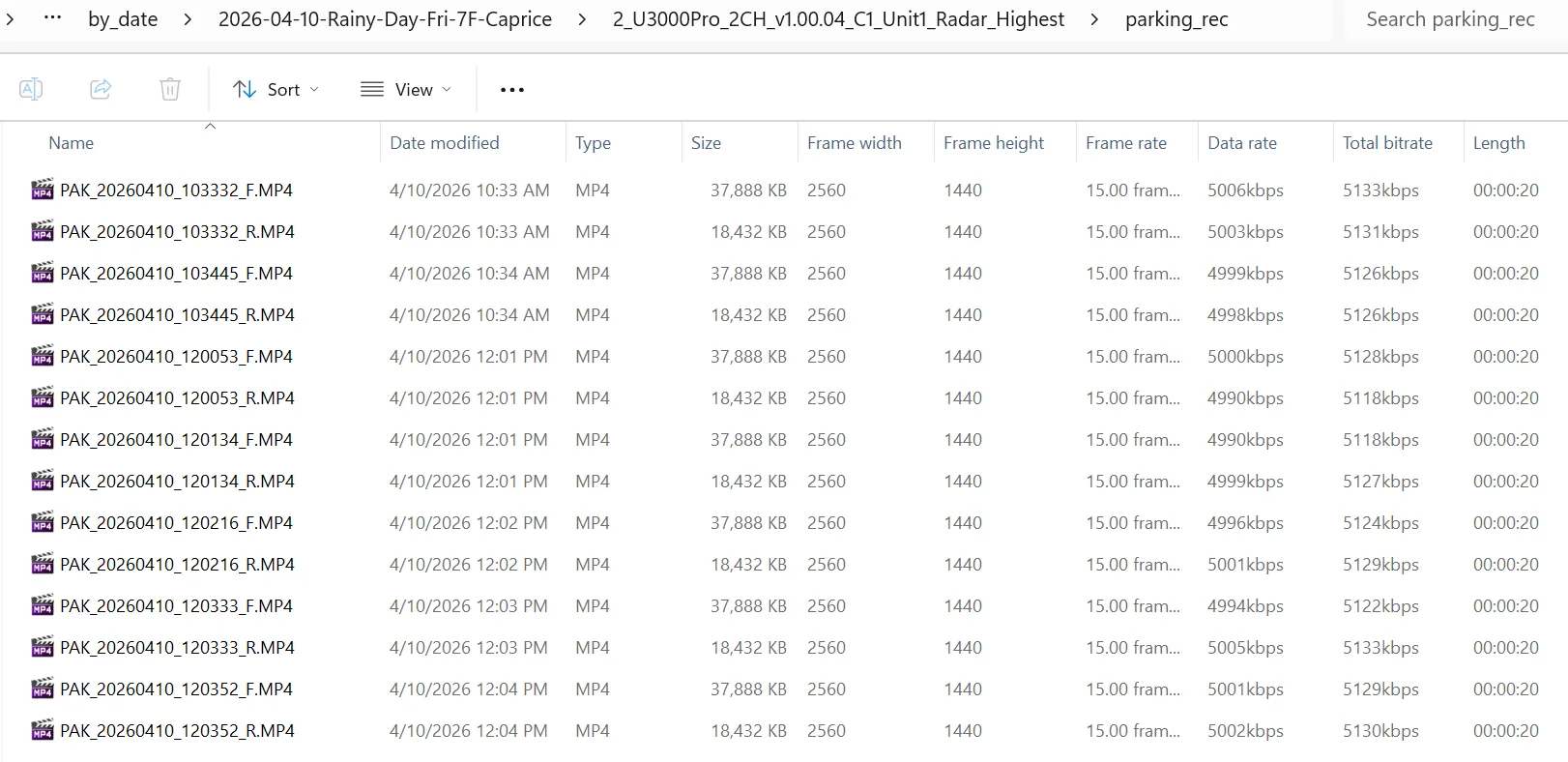Click the MP4 icon of PAK_20260410_120352_R.MP4
1568x762 pixels.
coord(43,731)
